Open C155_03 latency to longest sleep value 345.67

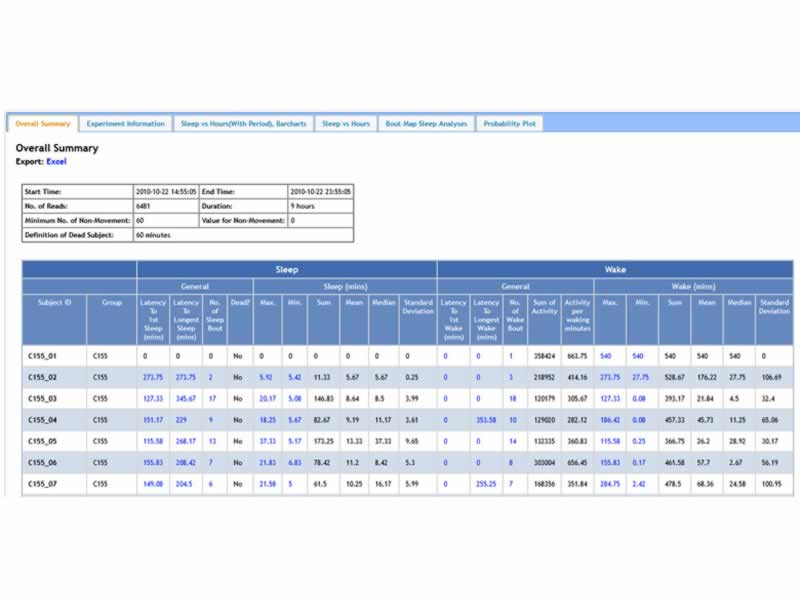click(x=186, y=398)
